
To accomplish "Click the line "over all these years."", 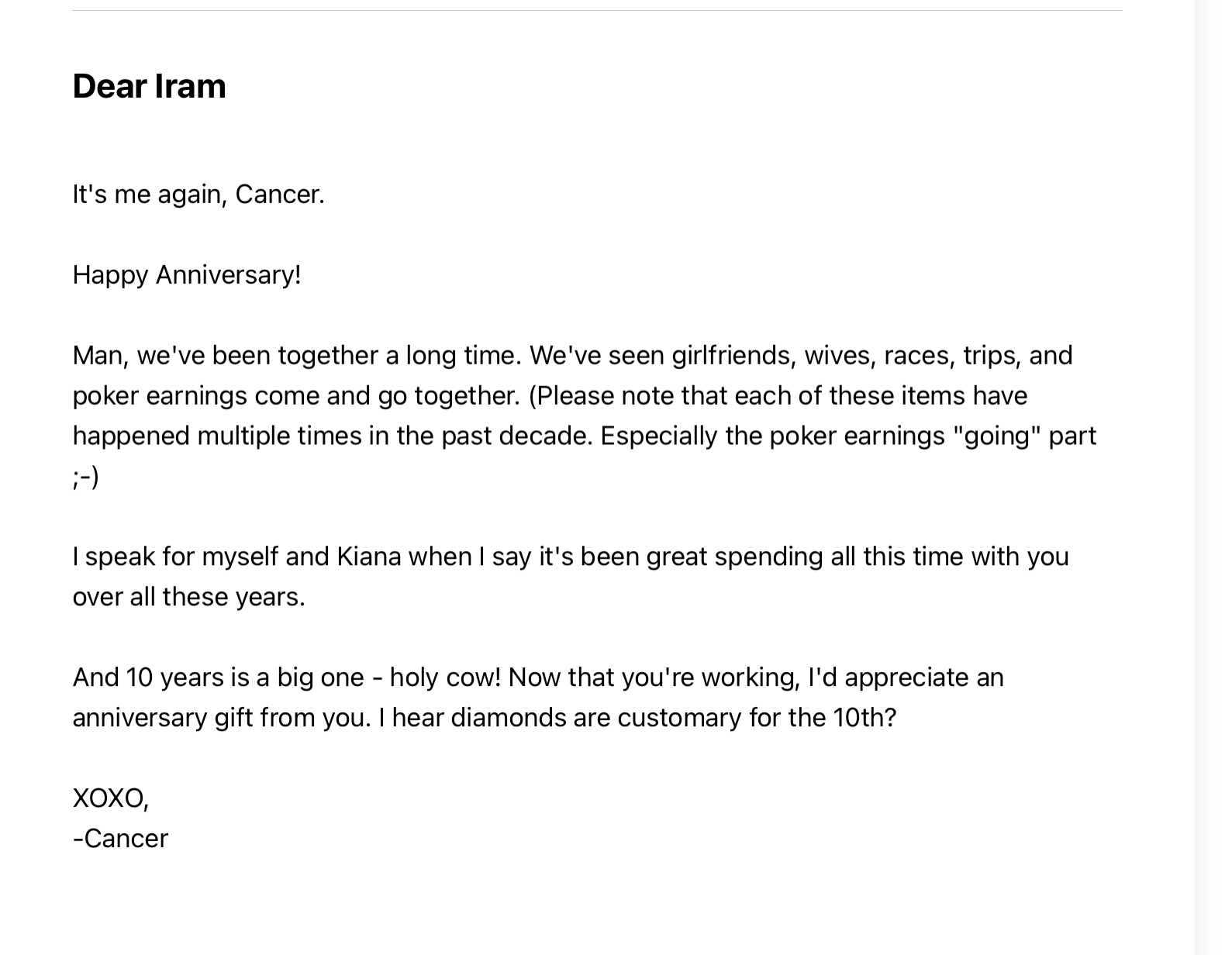I will click(188, 597).
